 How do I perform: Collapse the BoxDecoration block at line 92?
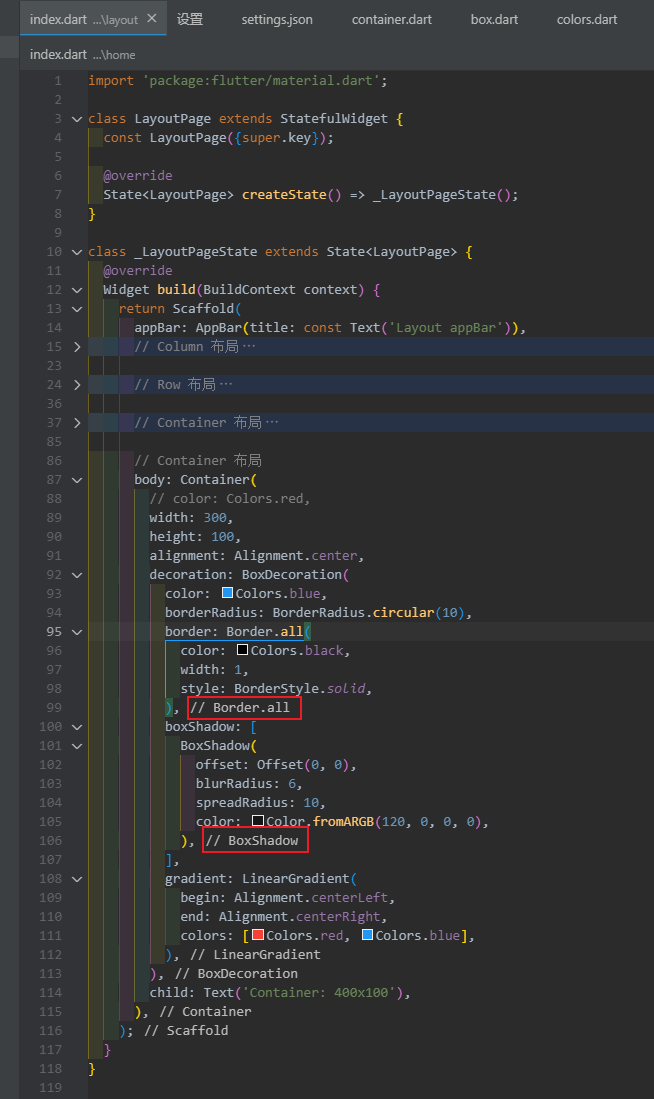pyautogui.click(x=77, y=575)
